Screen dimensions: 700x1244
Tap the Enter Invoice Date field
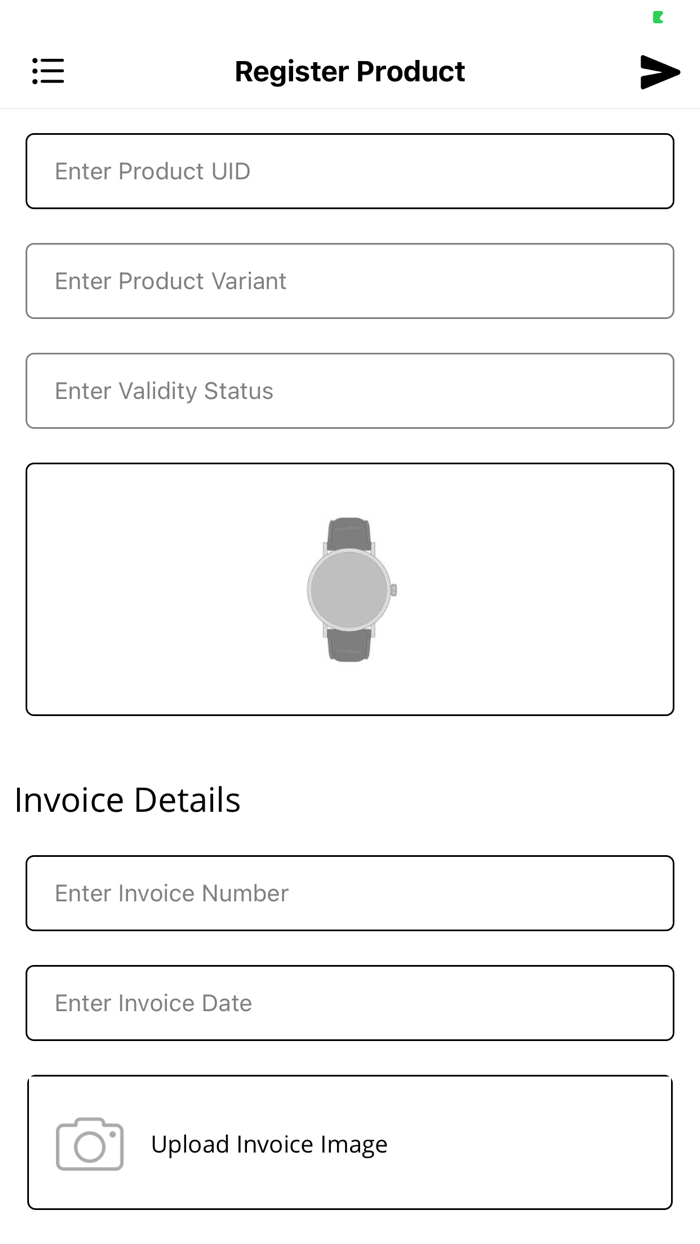tap(350, 1003)
